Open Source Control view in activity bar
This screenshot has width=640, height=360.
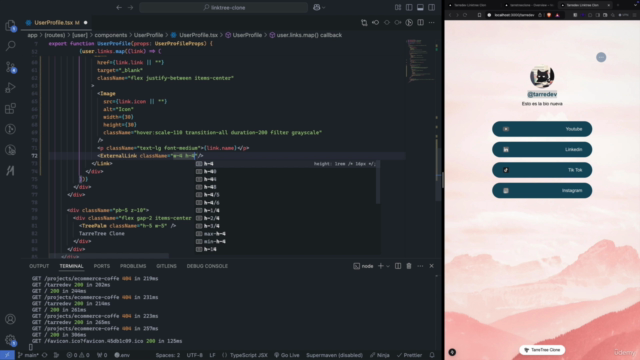[11, 67]
